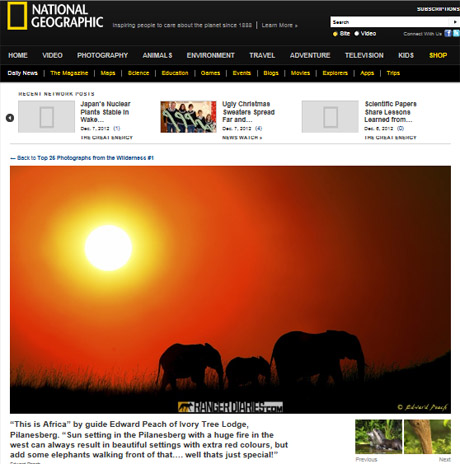
Task: Go to the Shop tab
Action: pos(438,55)
